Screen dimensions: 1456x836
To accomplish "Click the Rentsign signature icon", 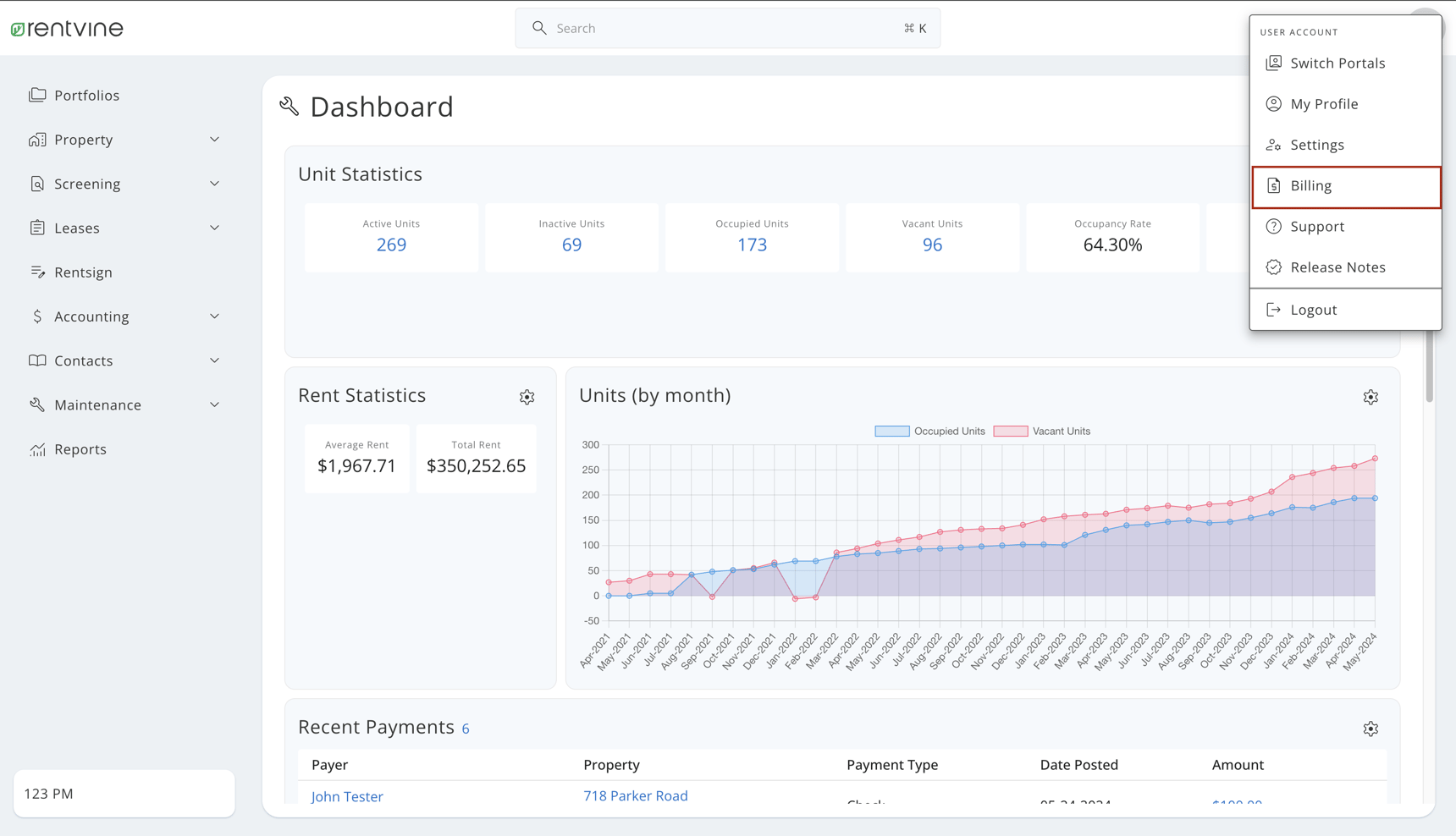I will [x=37, y=272].
